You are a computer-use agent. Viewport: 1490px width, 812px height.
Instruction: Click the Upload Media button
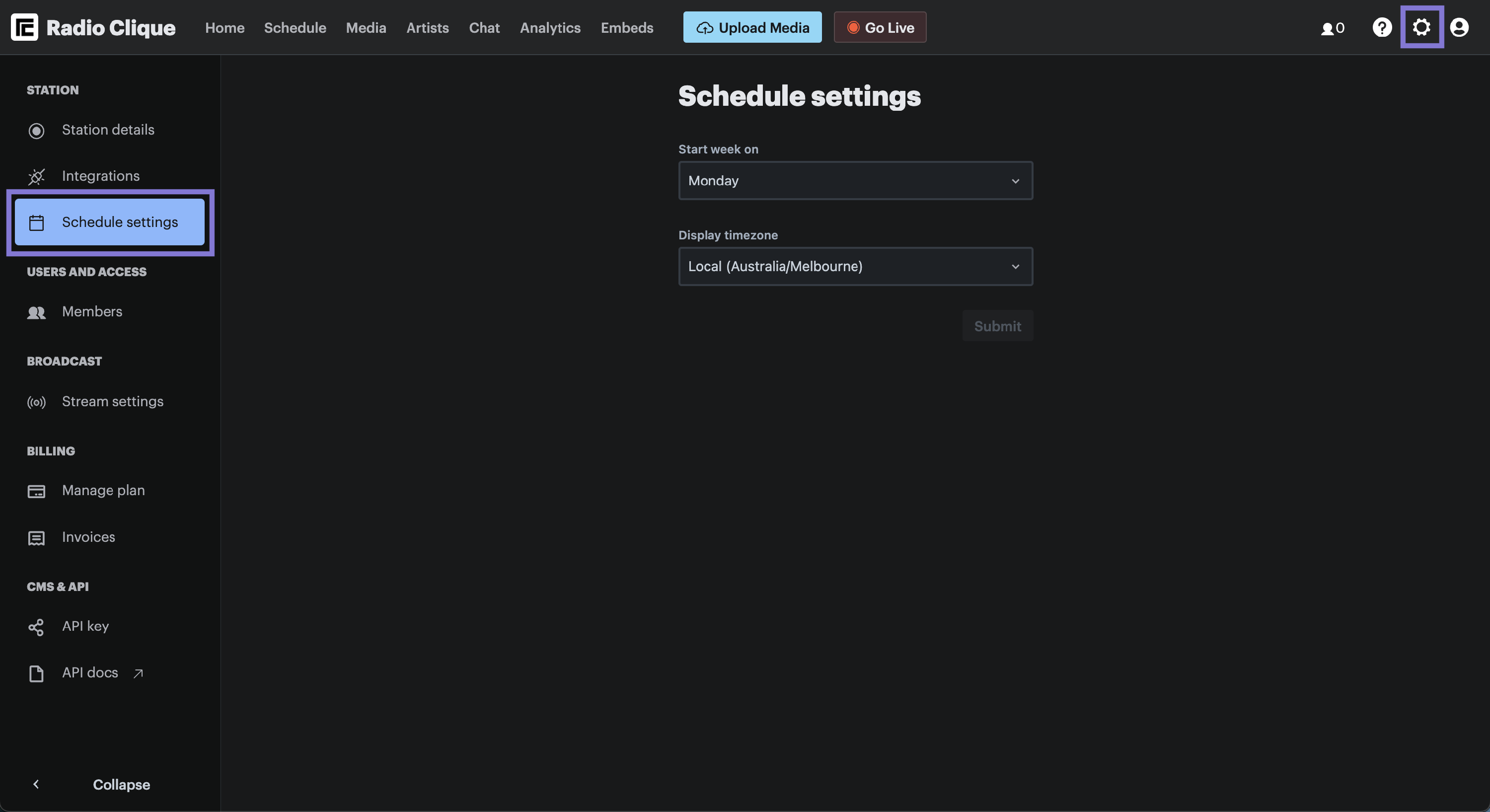coord(752,27)
